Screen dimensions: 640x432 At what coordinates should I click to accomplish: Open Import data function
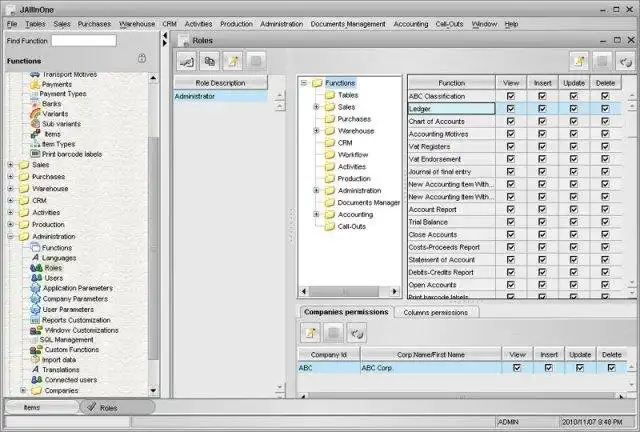(59, 360)
